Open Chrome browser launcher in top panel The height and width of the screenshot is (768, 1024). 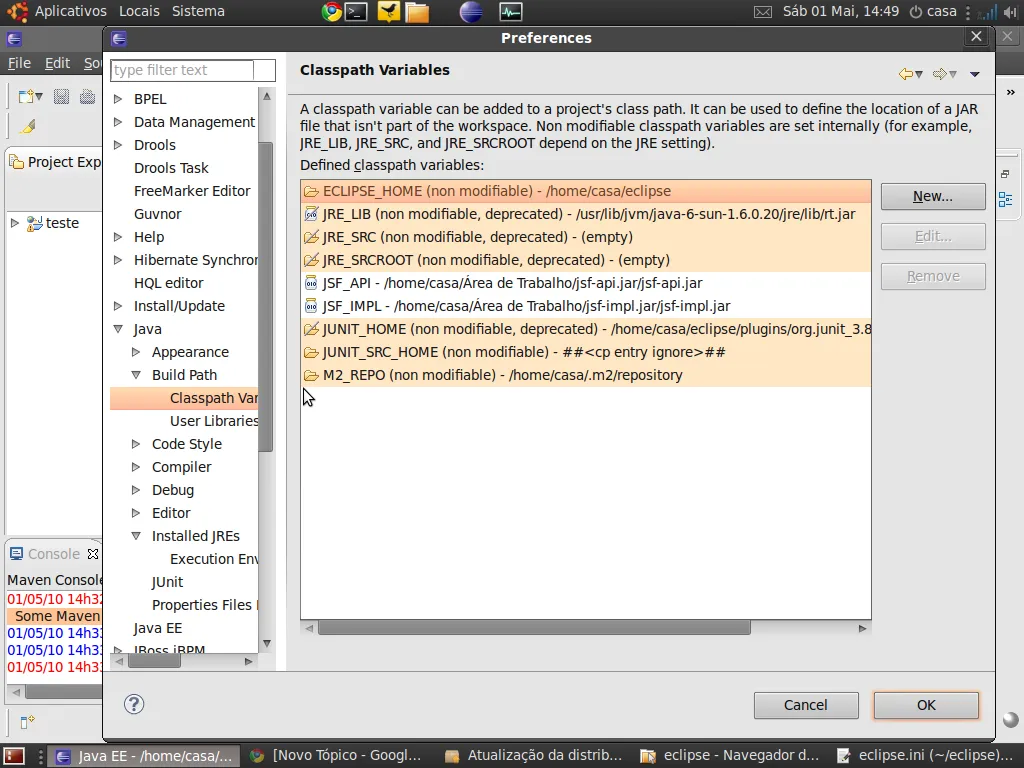pos(332,12)
